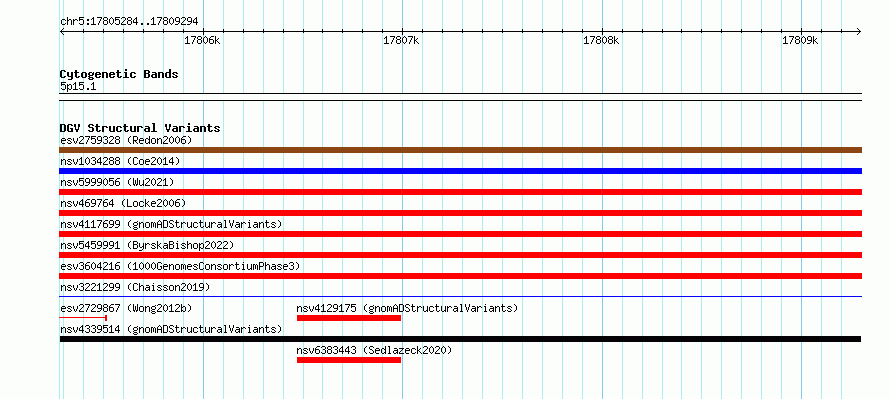Click the 17808k ruler label
890x399 pixels.
[x=601, y=40]
